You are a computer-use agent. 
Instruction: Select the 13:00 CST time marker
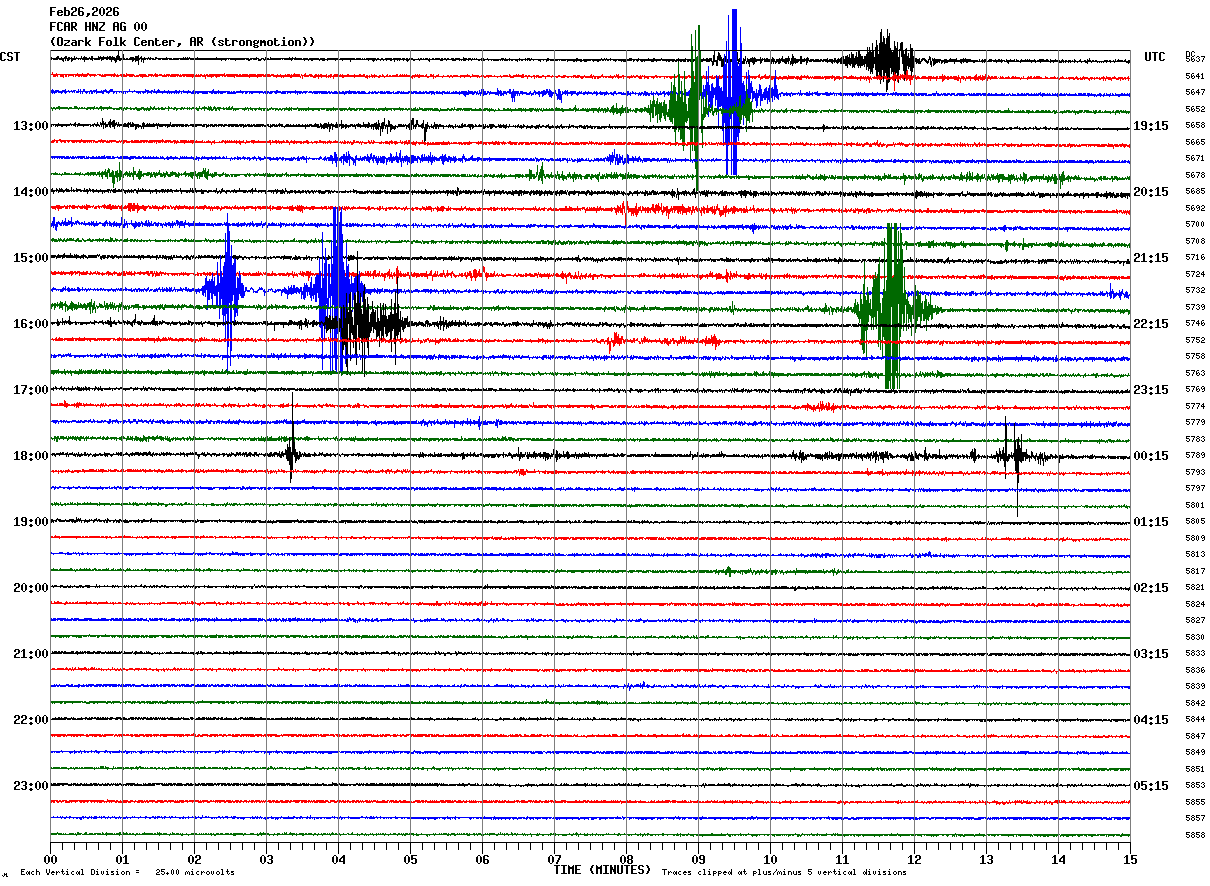pyautogui.click(x=30, y=126)
